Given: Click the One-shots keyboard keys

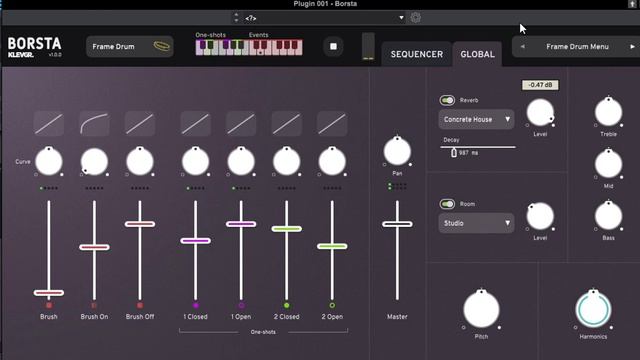Looking at the screenshot, I should 222,47.
